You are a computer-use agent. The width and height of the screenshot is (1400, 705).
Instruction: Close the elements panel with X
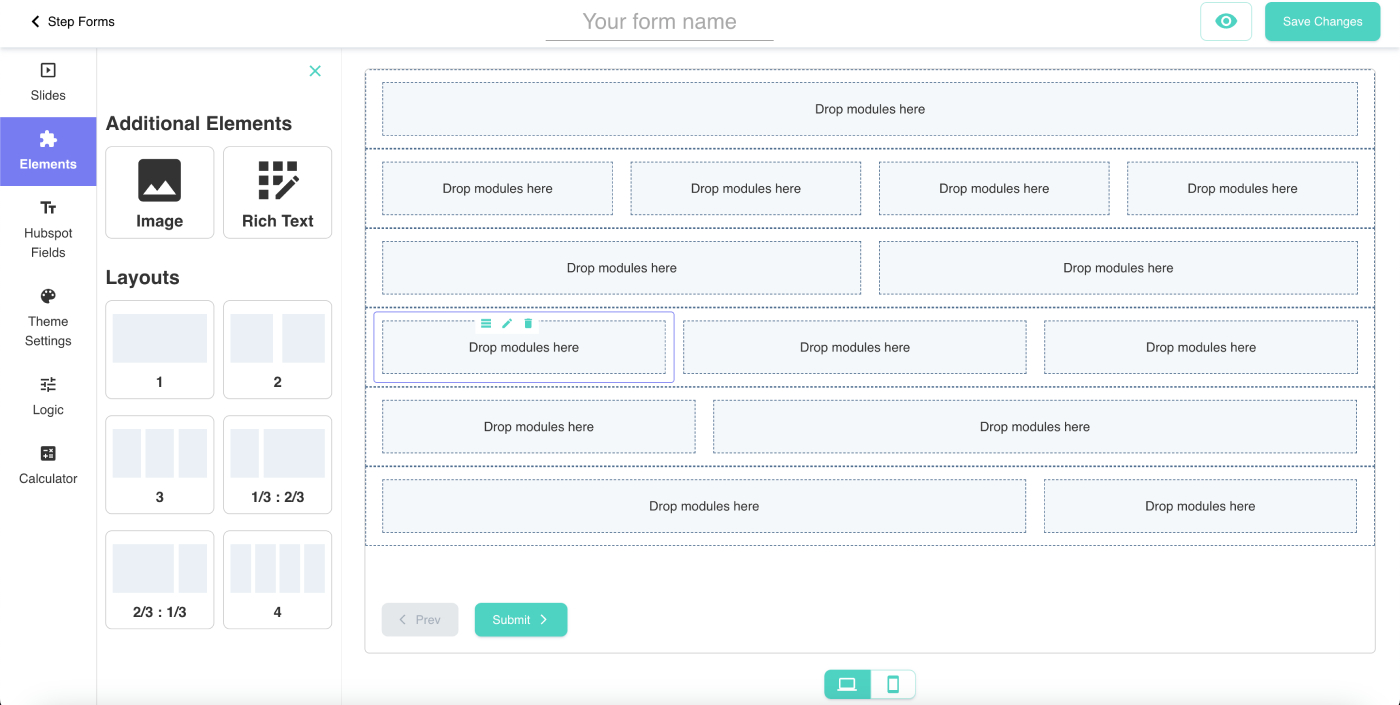click(x=315, y=71)
